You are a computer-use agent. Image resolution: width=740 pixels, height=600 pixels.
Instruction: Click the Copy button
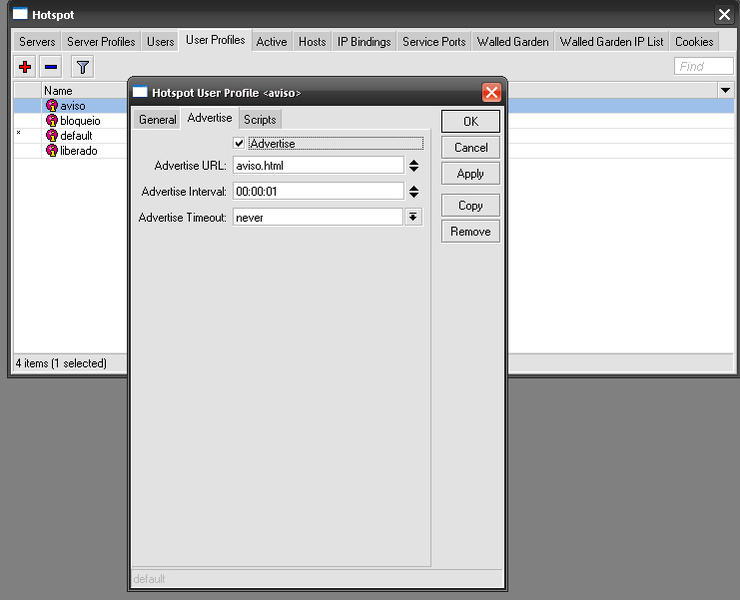pos(471,205)
